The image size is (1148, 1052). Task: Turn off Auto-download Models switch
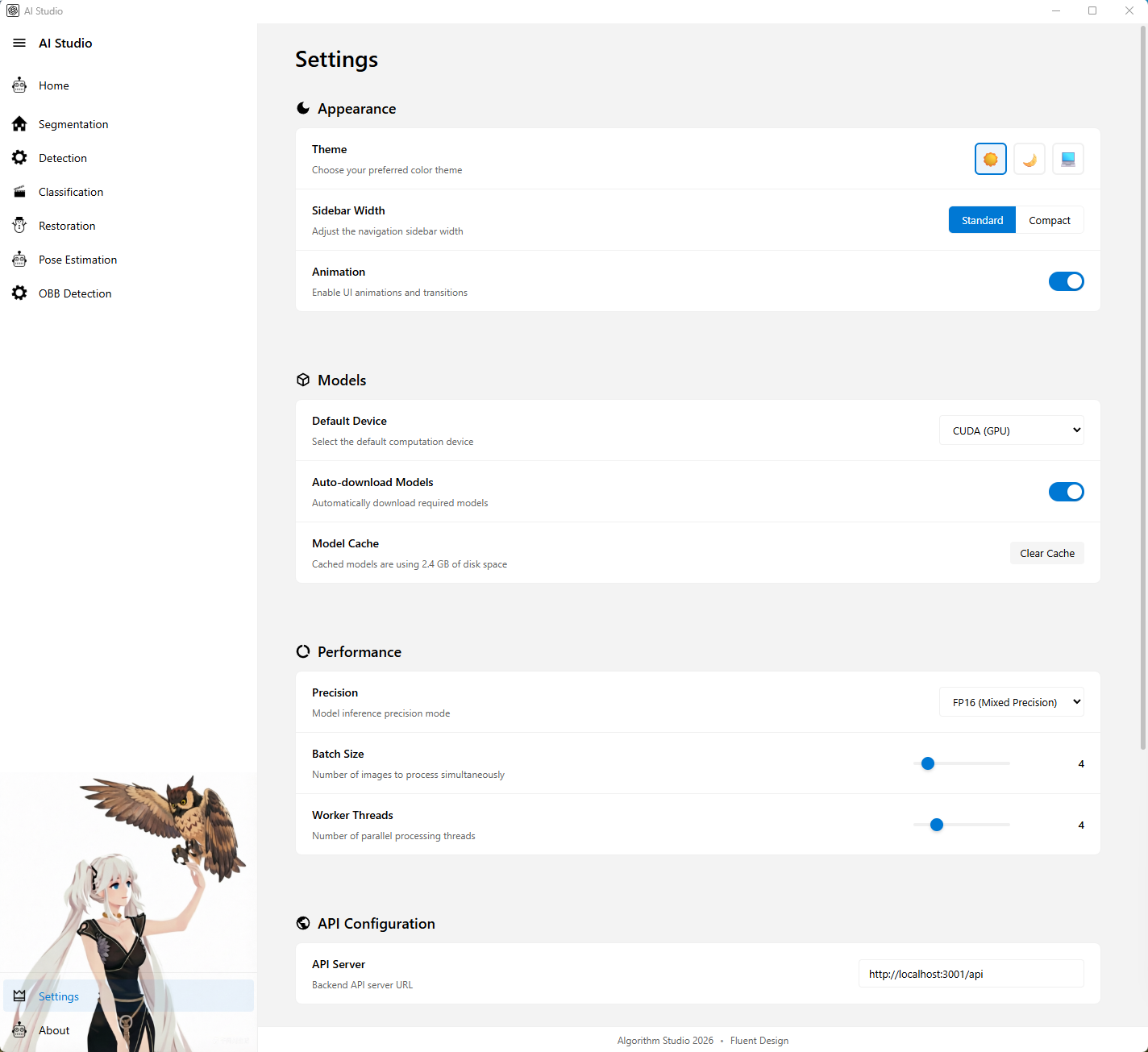click(1066, 492)
